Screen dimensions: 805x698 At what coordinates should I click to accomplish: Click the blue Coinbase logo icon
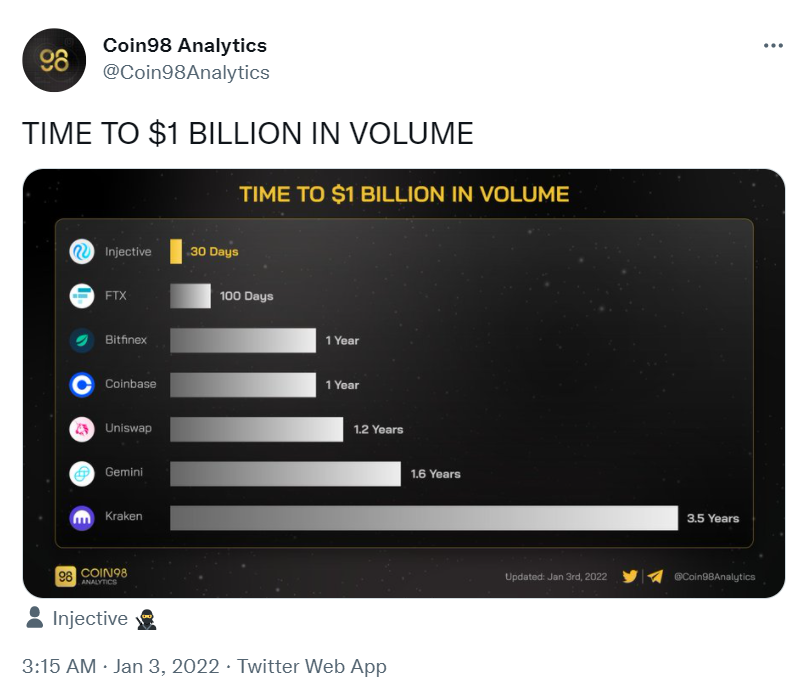82,384
